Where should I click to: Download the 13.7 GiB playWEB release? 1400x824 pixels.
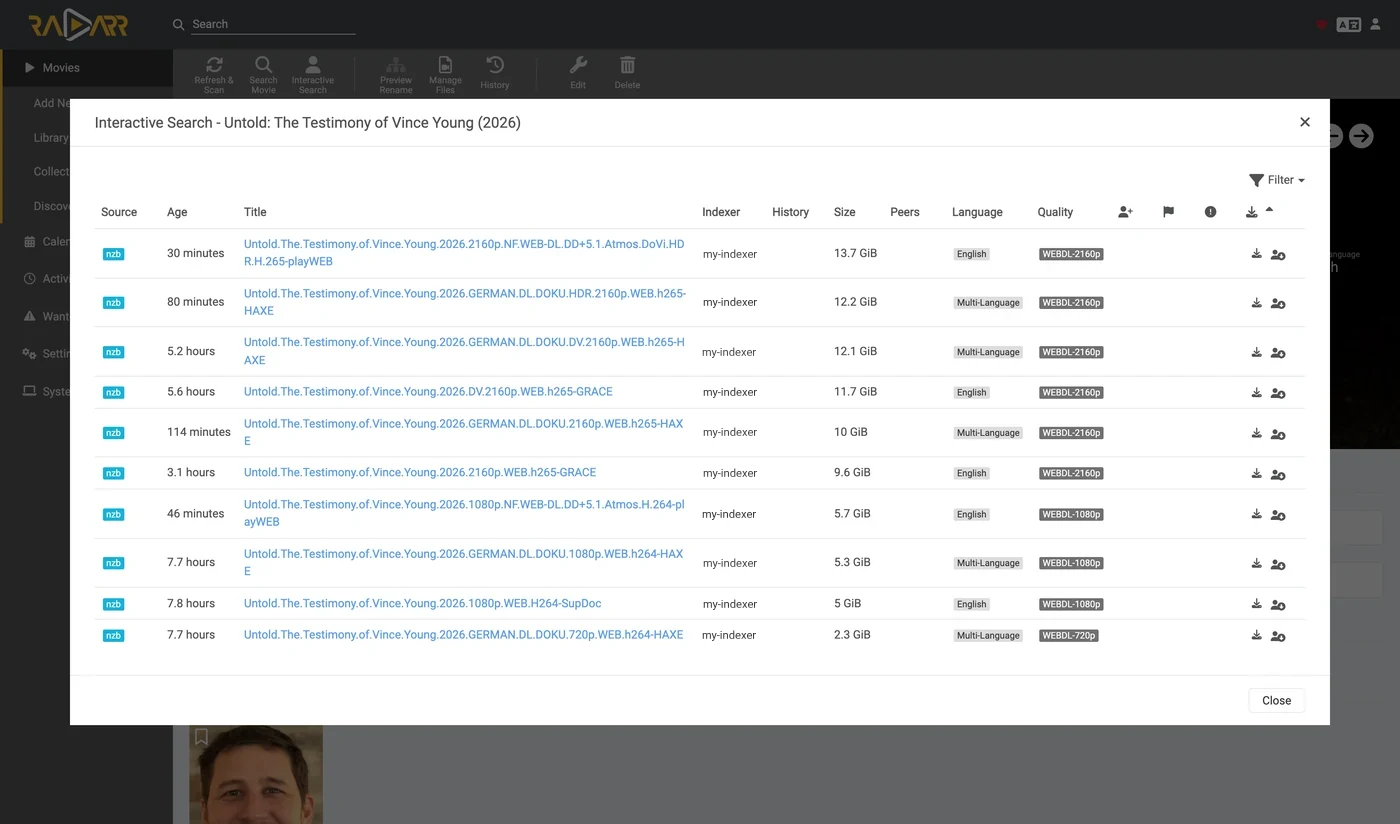pos(1256,254)
